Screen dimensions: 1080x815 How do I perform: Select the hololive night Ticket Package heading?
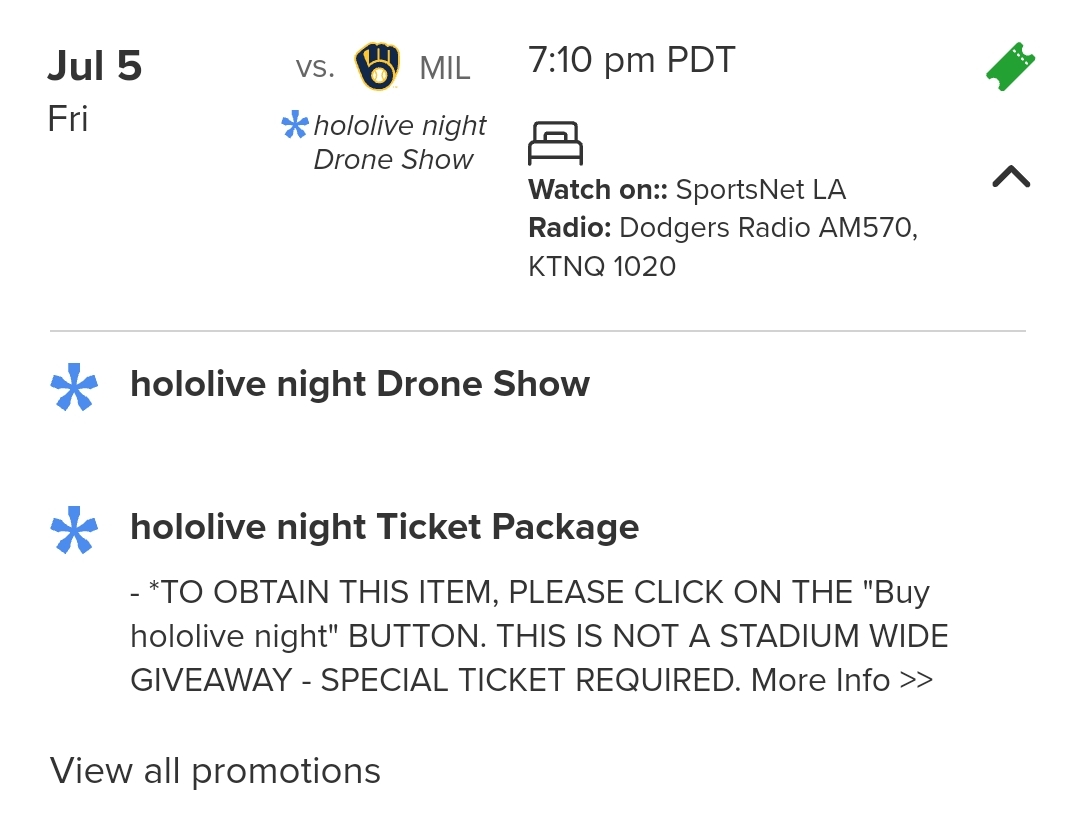pyautogui.click(x=384, y=527)
